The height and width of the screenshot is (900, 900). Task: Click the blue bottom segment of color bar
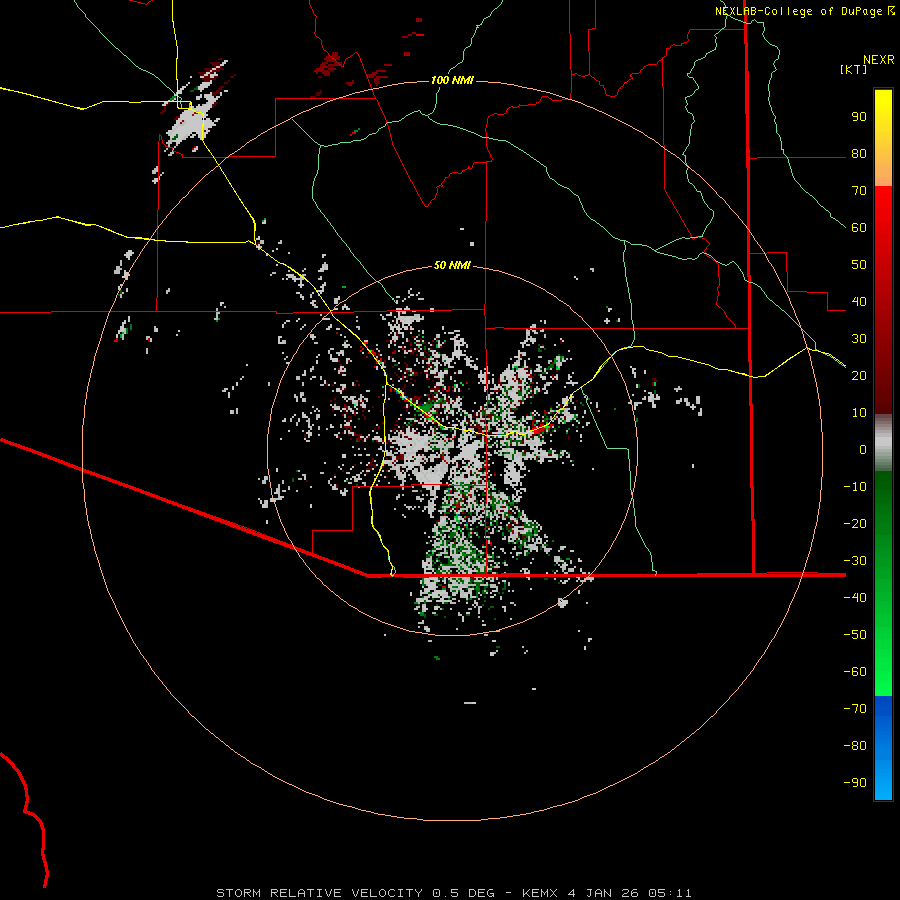point(883,748)
